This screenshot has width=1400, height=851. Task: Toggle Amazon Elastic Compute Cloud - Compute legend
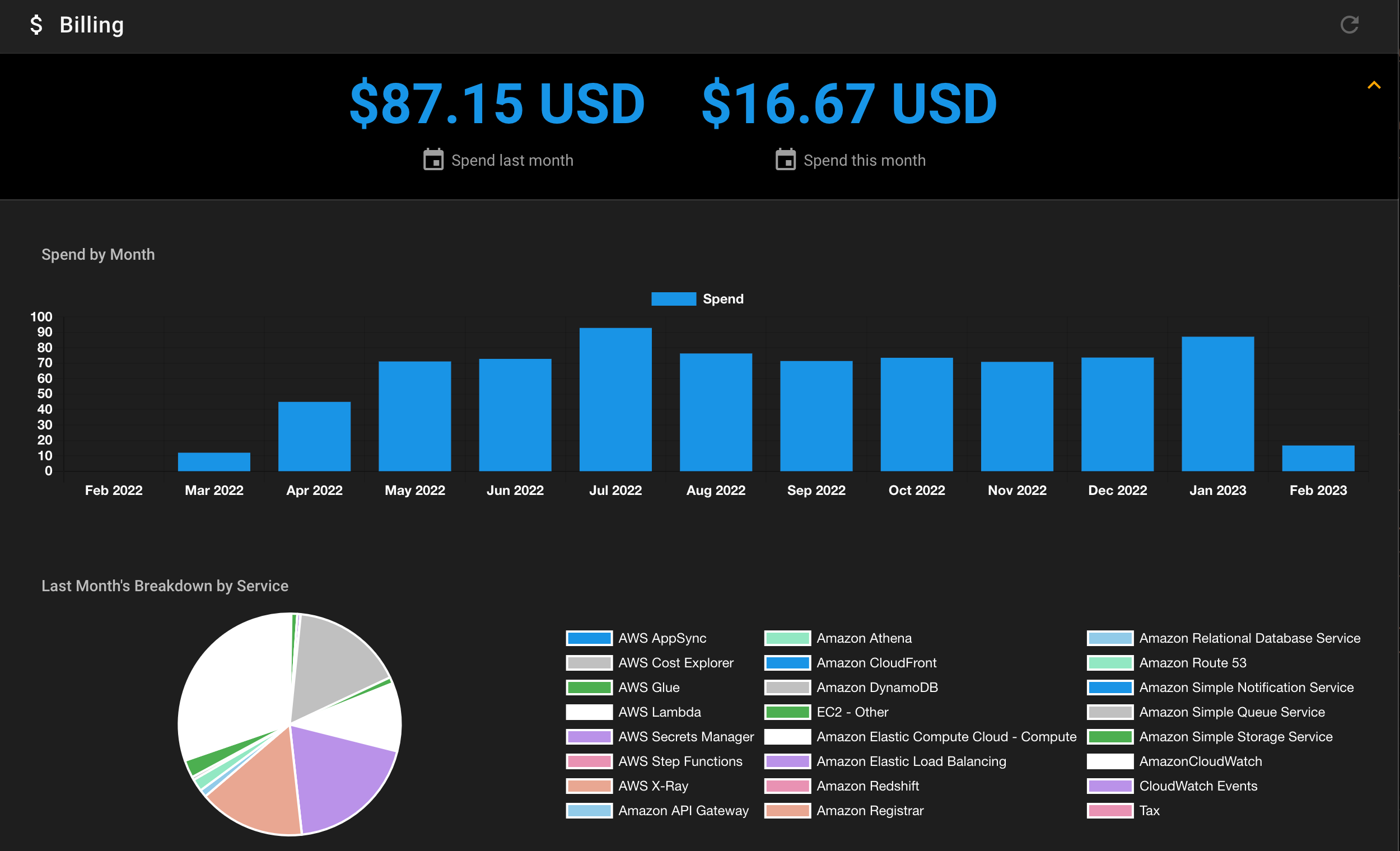[x=921, y=737]
